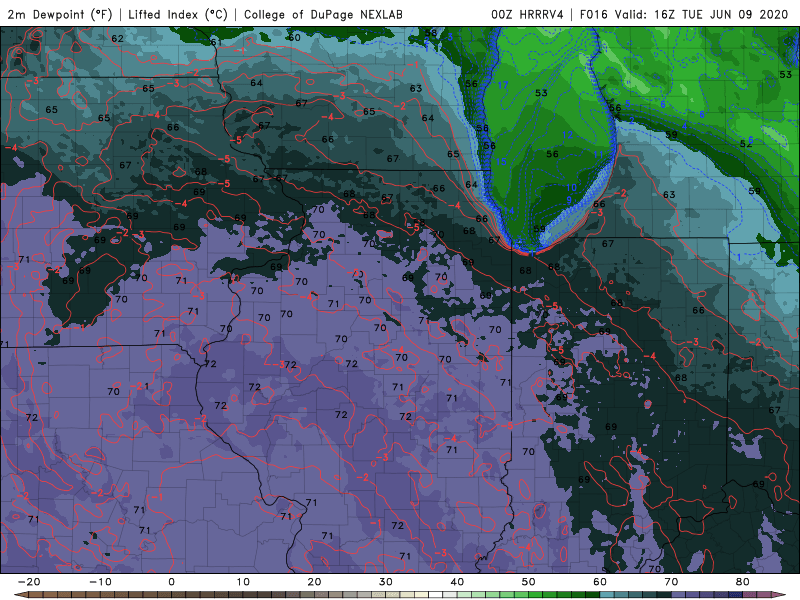The height and width of the screenshot is (600, 800).
Task: Click the 10 label on the color scale legend
Action: tap(243, 582)
